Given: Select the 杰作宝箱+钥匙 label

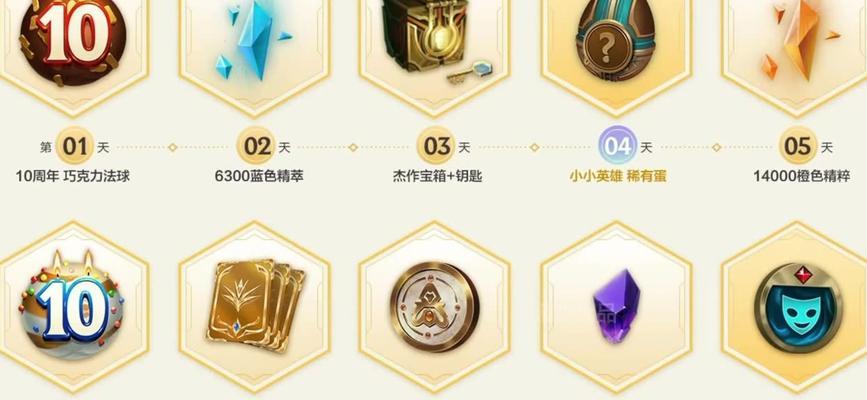Looking at the screenshot, I should (437, 176).
